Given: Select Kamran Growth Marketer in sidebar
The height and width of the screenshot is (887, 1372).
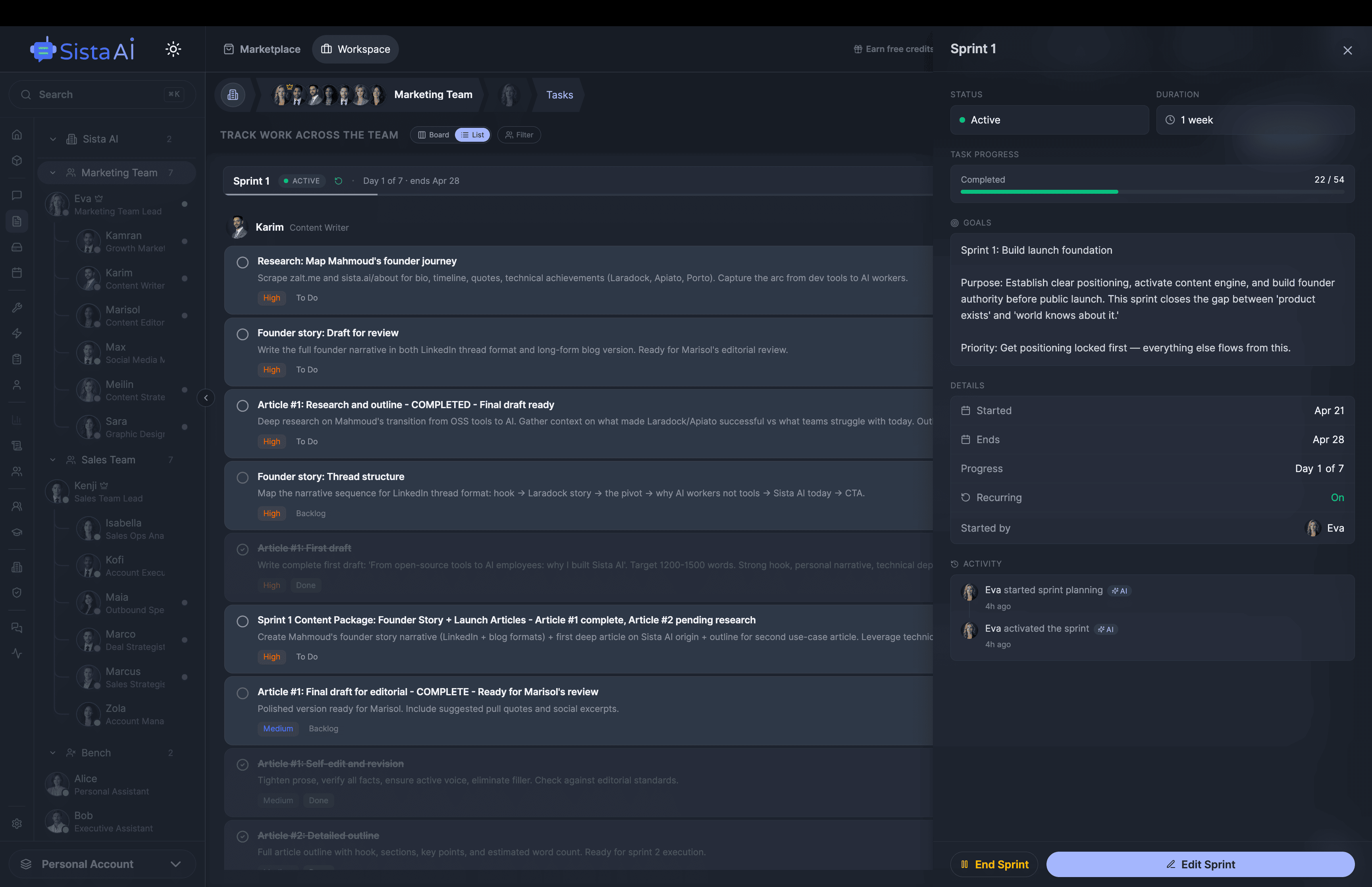Looking at the screenshot, I should (x=121, y=241).
